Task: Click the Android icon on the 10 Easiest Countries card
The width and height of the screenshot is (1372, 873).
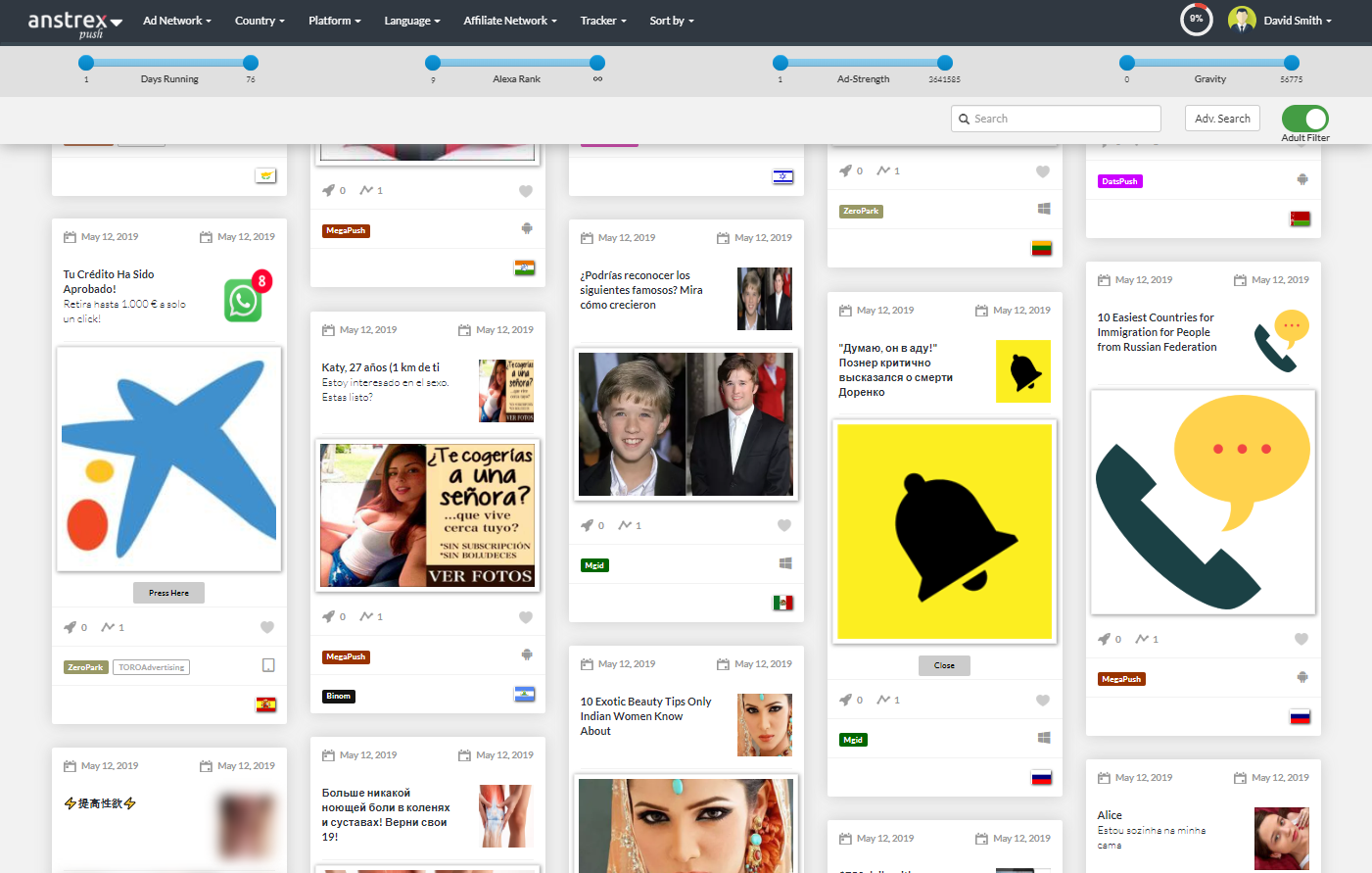Action: click(1302, 677)
